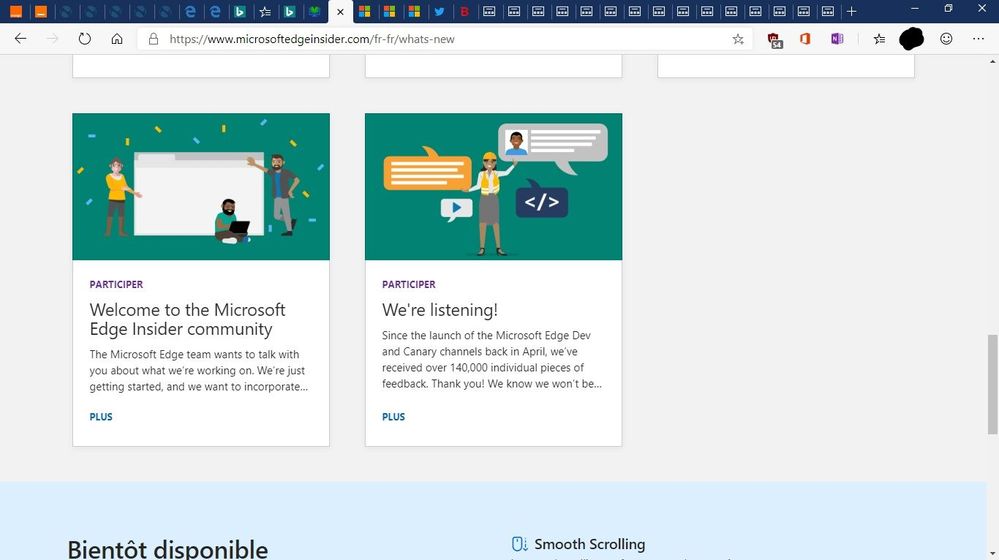Image resolution: width=999 pixels, height=560 pixels.
Task: Click text 'The Microsoft Edge team wants to talk with'
Action: click(x=194, y=354)
